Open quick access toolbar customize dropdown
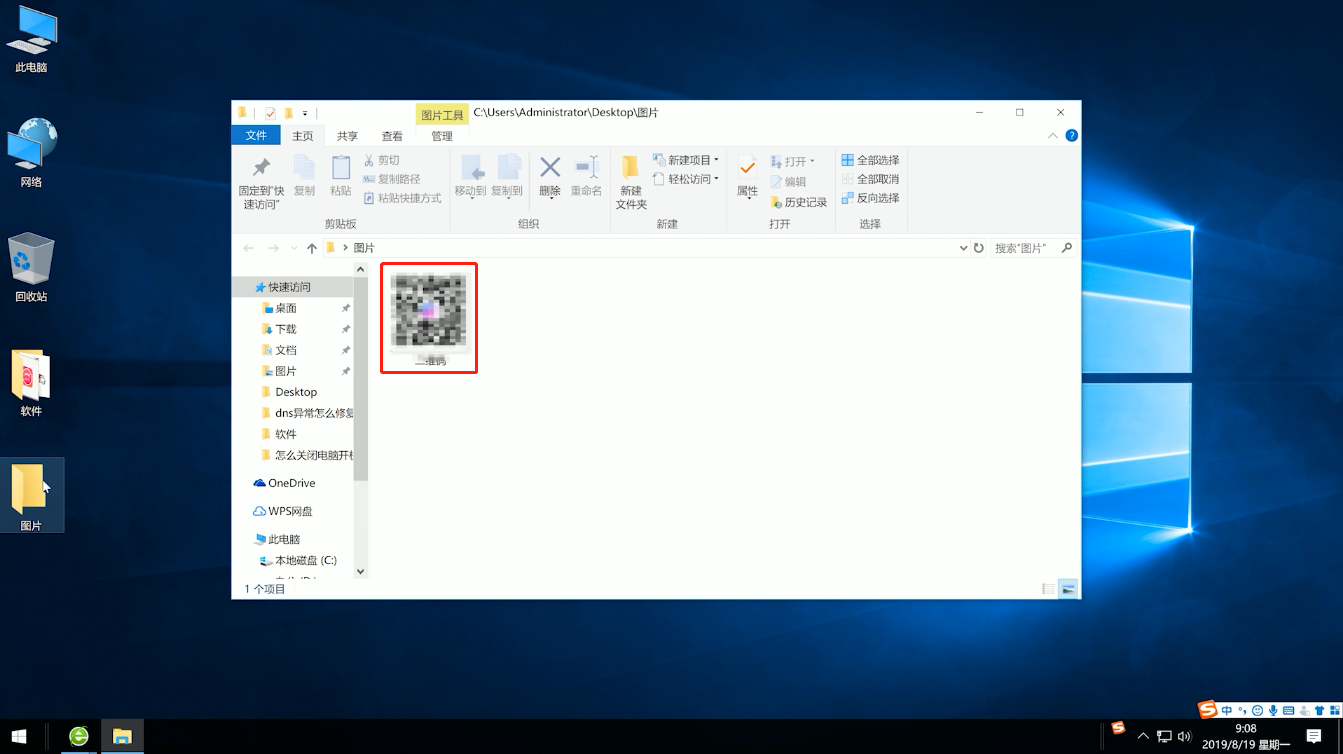This screenshot has width=1343, height=754. coord(305,113)
